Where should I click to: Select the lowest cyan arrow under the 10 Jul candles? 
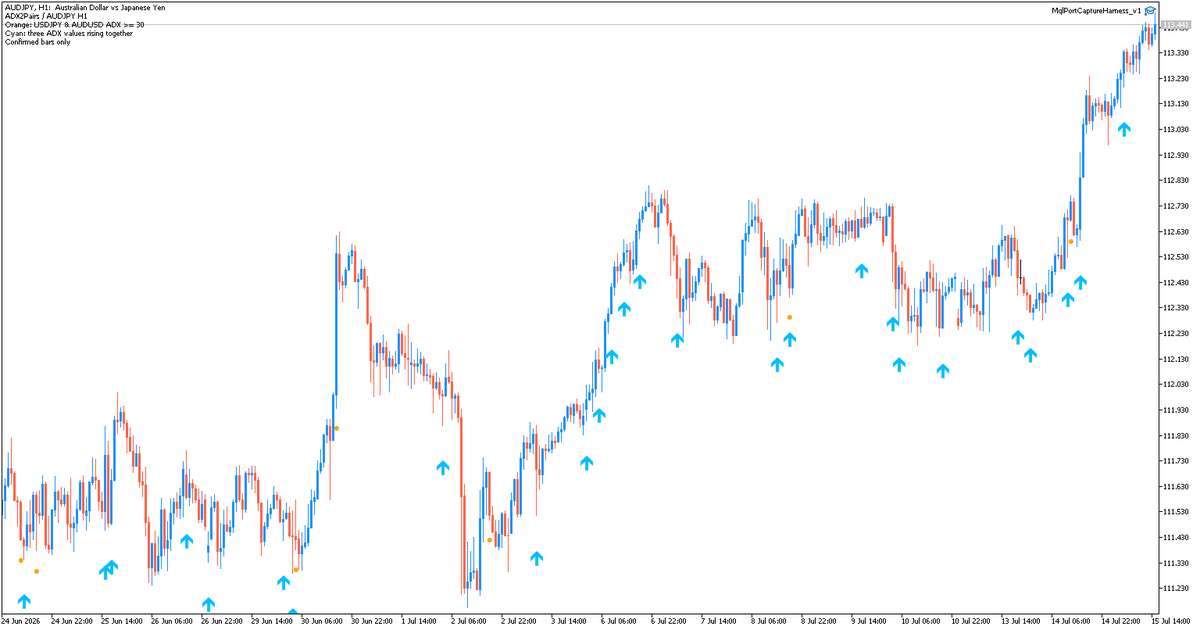[942, 371]
